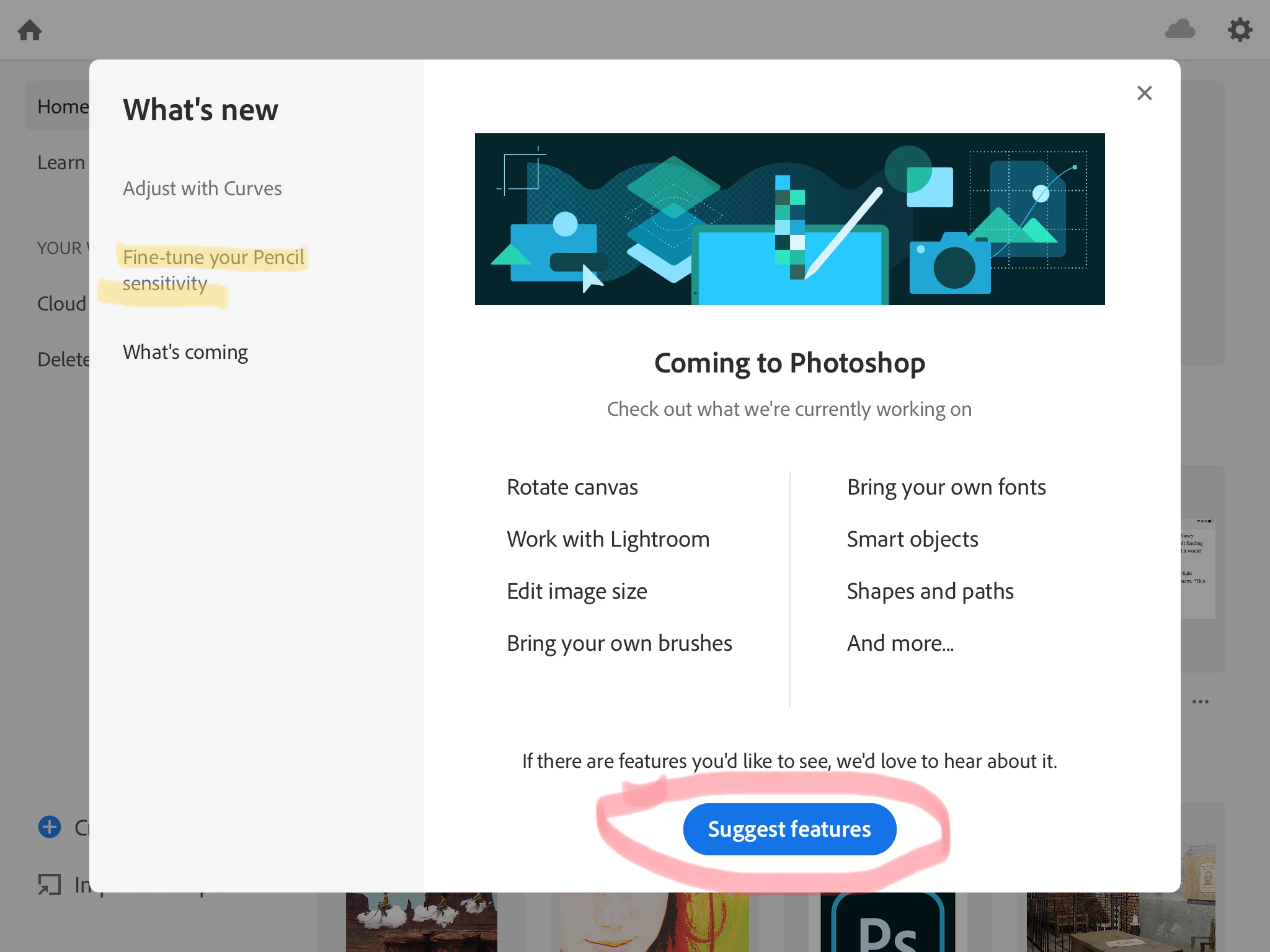Open the red-haired portrait thumbnail
This screenshot has height=952, width=1270.
click(x=654, y=922)
